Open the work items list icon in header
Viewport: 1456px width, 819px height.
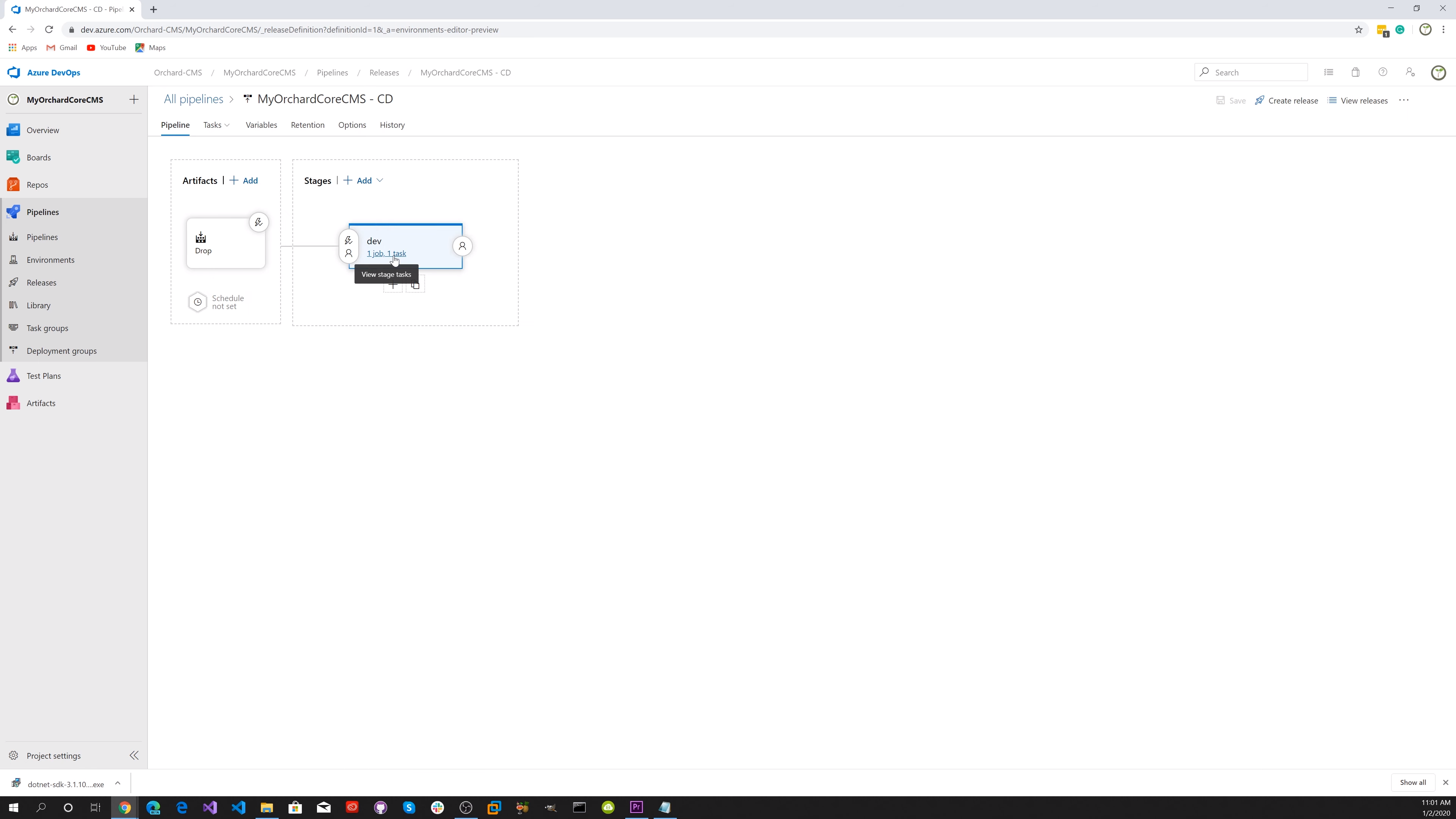(x=1328, y=72)
